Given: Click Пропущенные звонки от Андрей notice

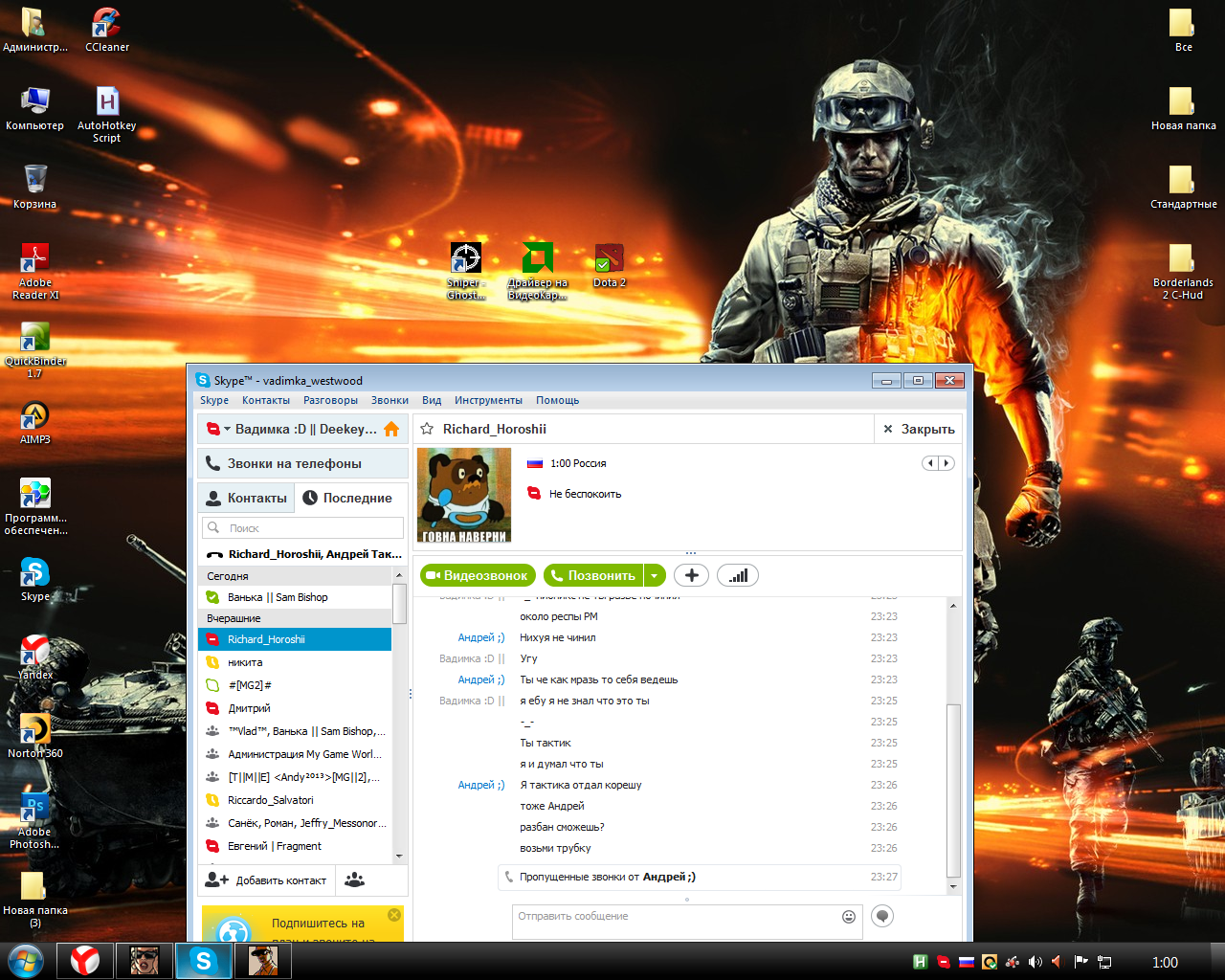Looking at the screenshot, I should [699, 878].
